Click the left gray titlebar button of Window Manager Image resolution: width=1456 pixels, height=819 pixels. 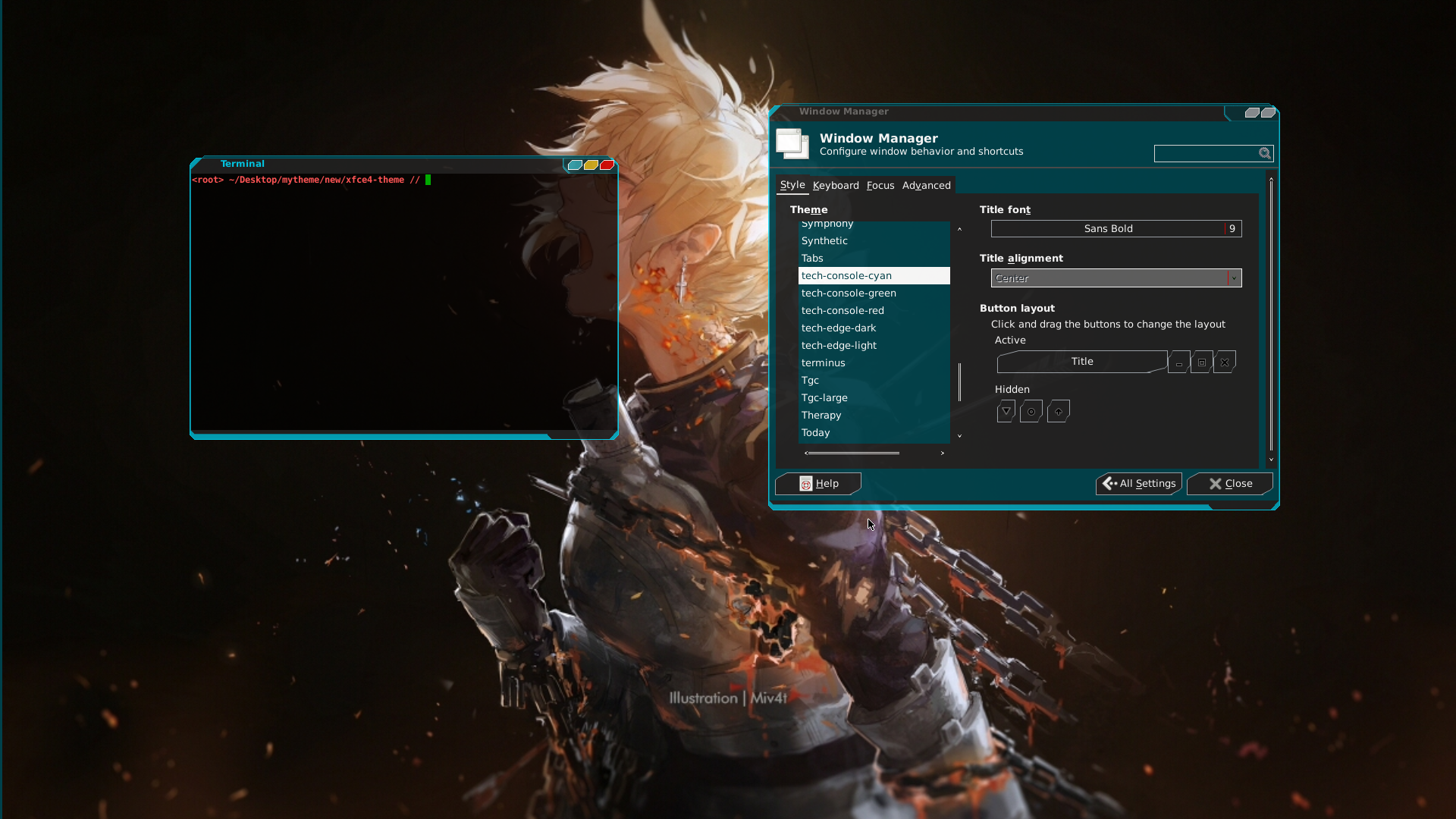[x=1252, y=113]
